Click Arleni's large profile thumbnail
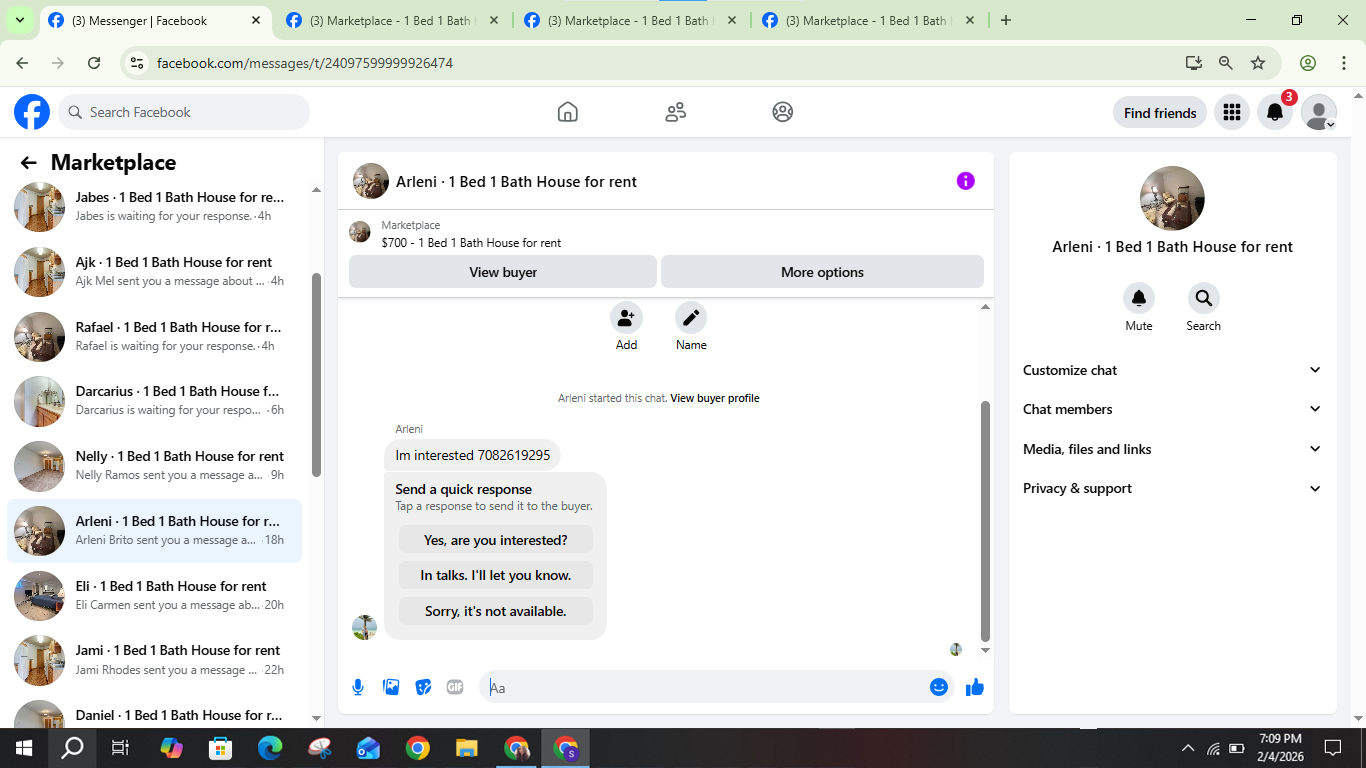Viewport: 1366px width, 768px height. point(1172,198)
